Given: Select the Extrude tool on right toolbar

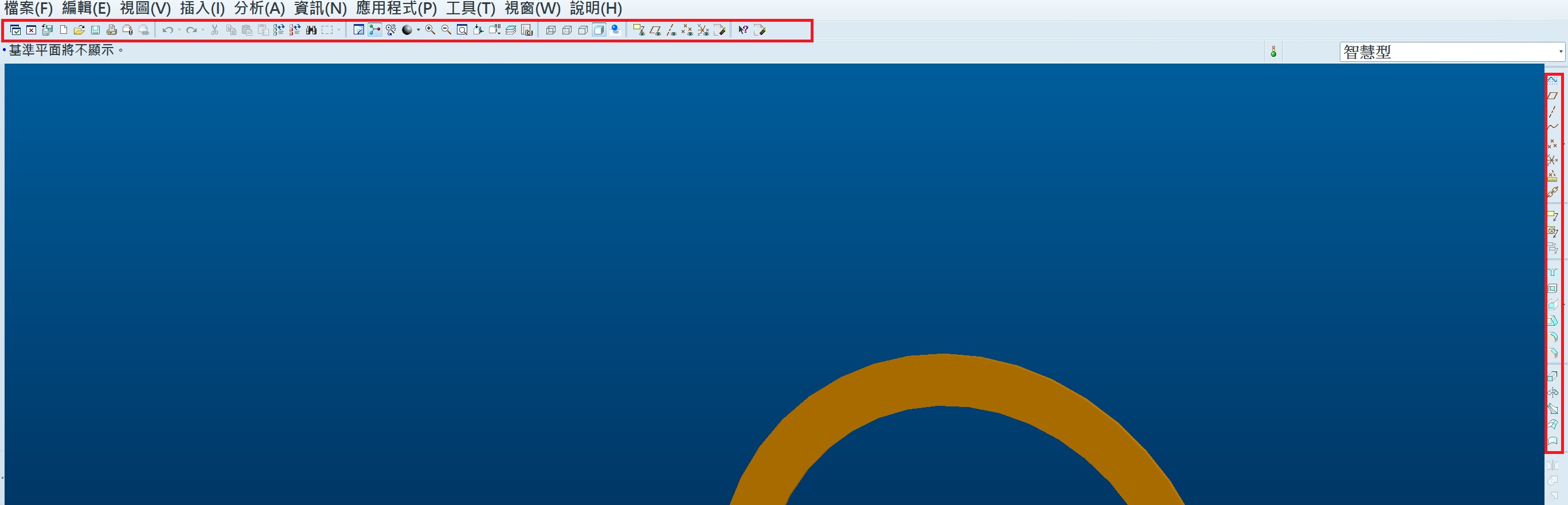Looking at the screenshot, I should pos(1553,377).
